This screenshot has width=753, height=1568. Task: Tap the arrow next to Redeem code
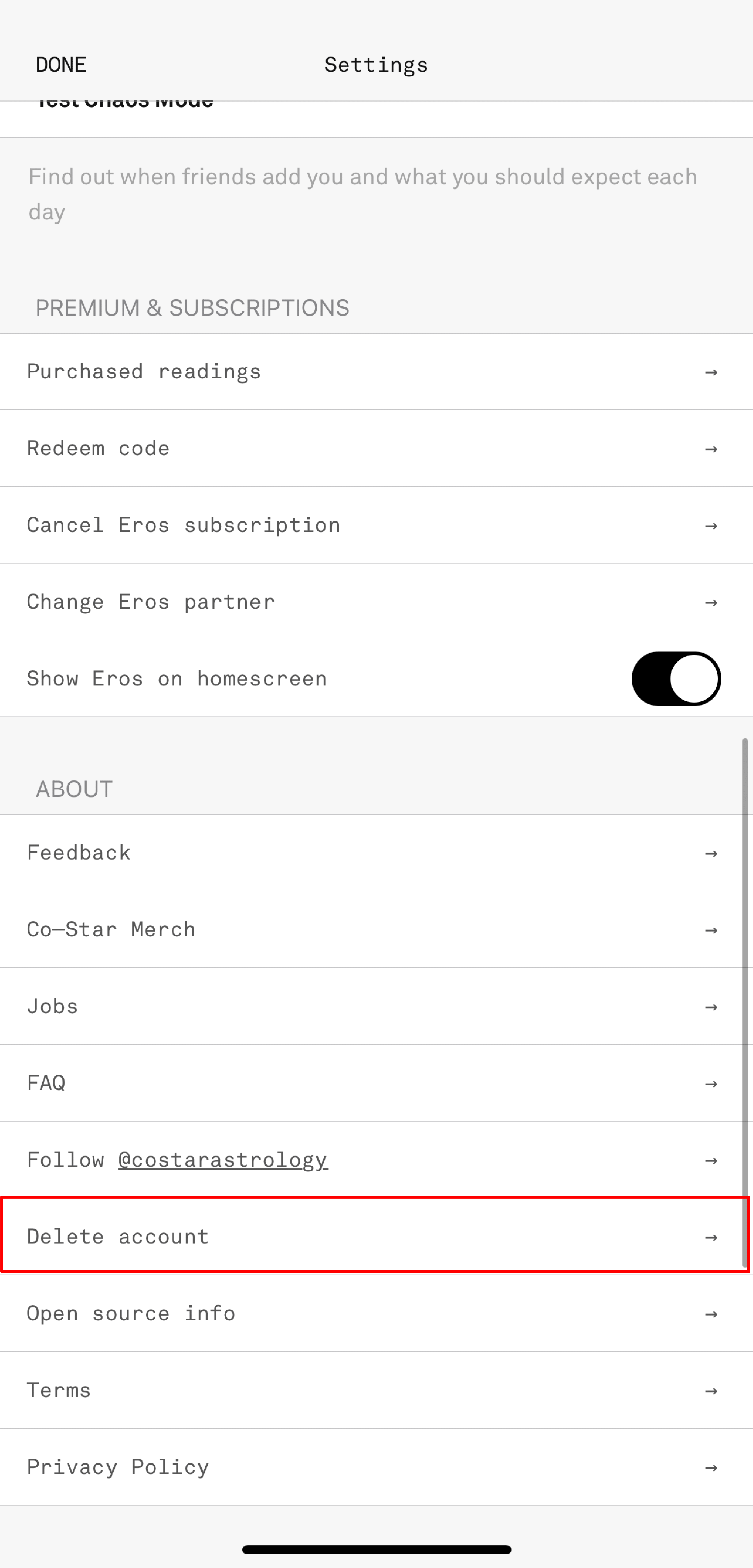coord(710,449)
